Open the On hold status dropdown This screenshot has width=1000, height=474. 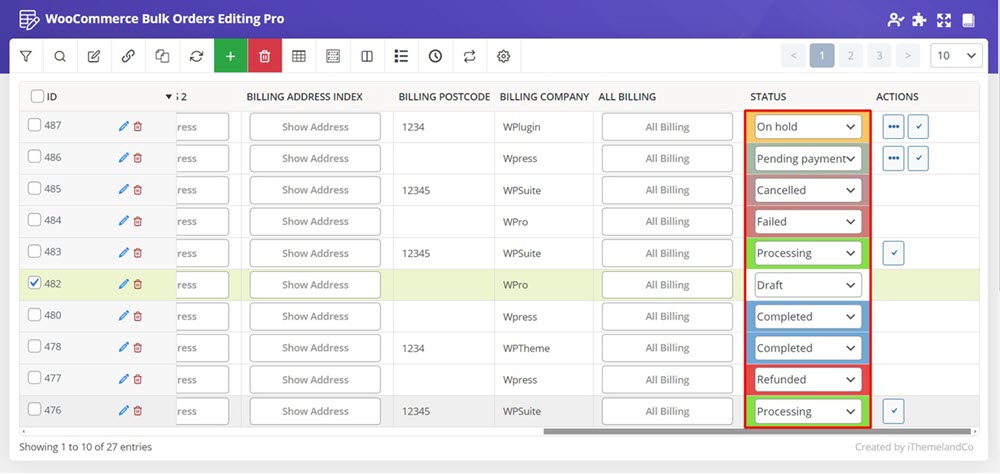click(x=807, y=126)
